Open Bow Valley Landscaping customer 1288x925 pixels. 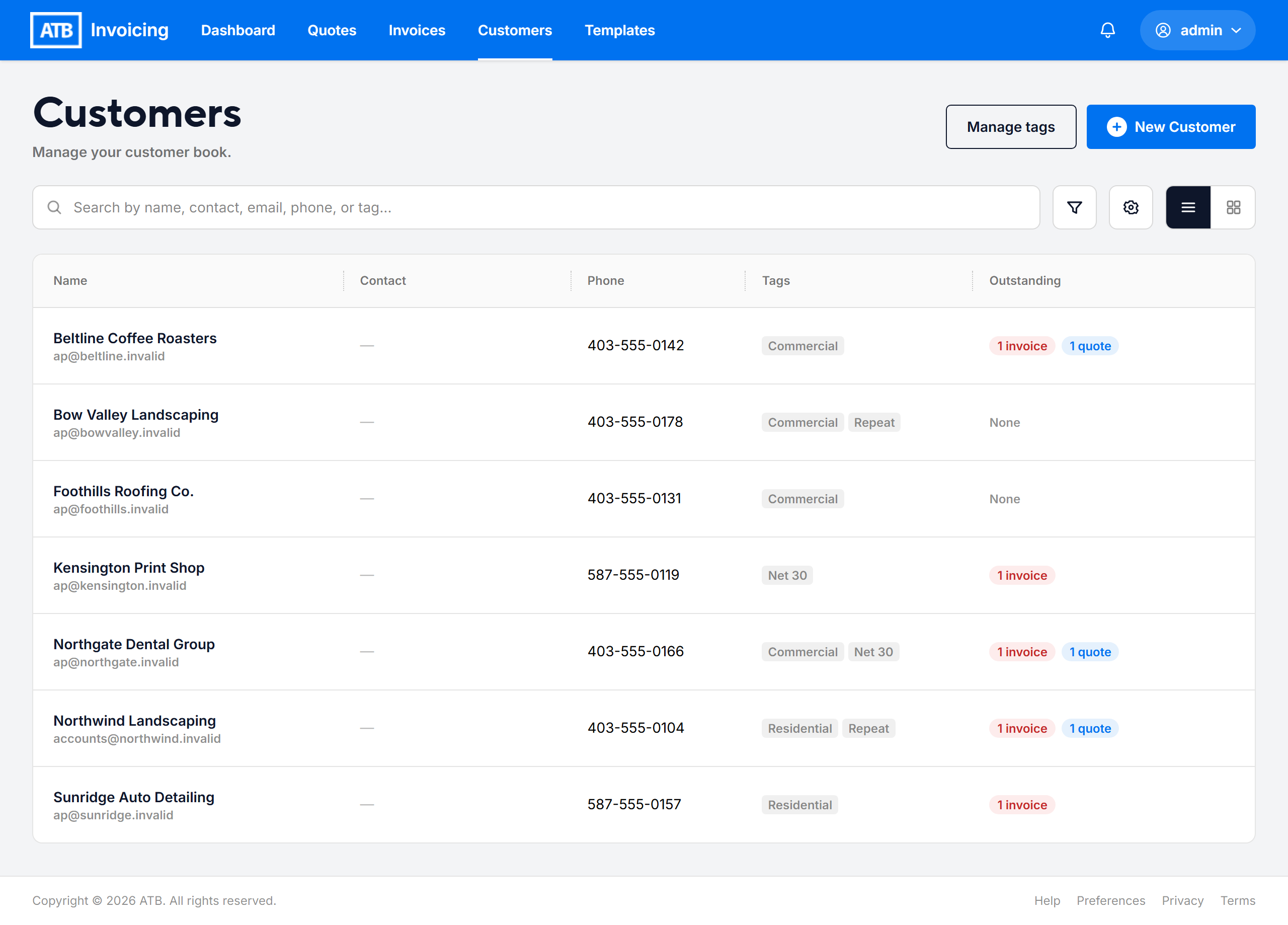136,415
